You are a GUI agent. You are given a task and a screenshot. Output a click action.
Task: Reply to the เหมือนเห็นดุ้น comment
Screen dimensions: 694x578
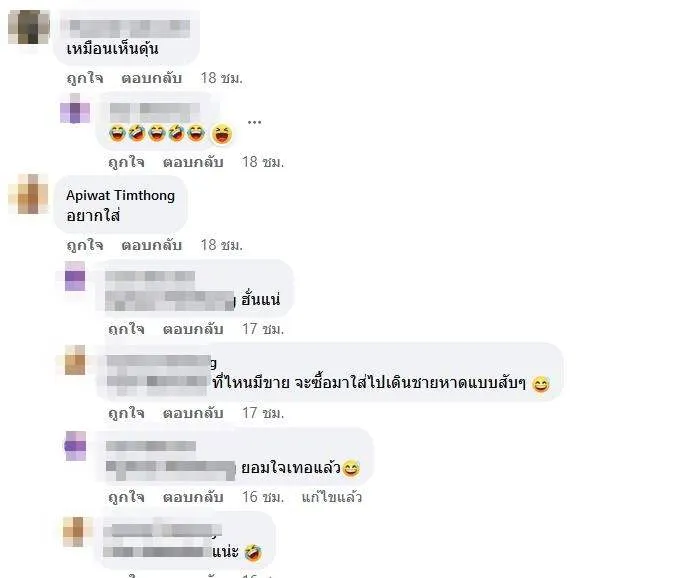coord(151,78)
